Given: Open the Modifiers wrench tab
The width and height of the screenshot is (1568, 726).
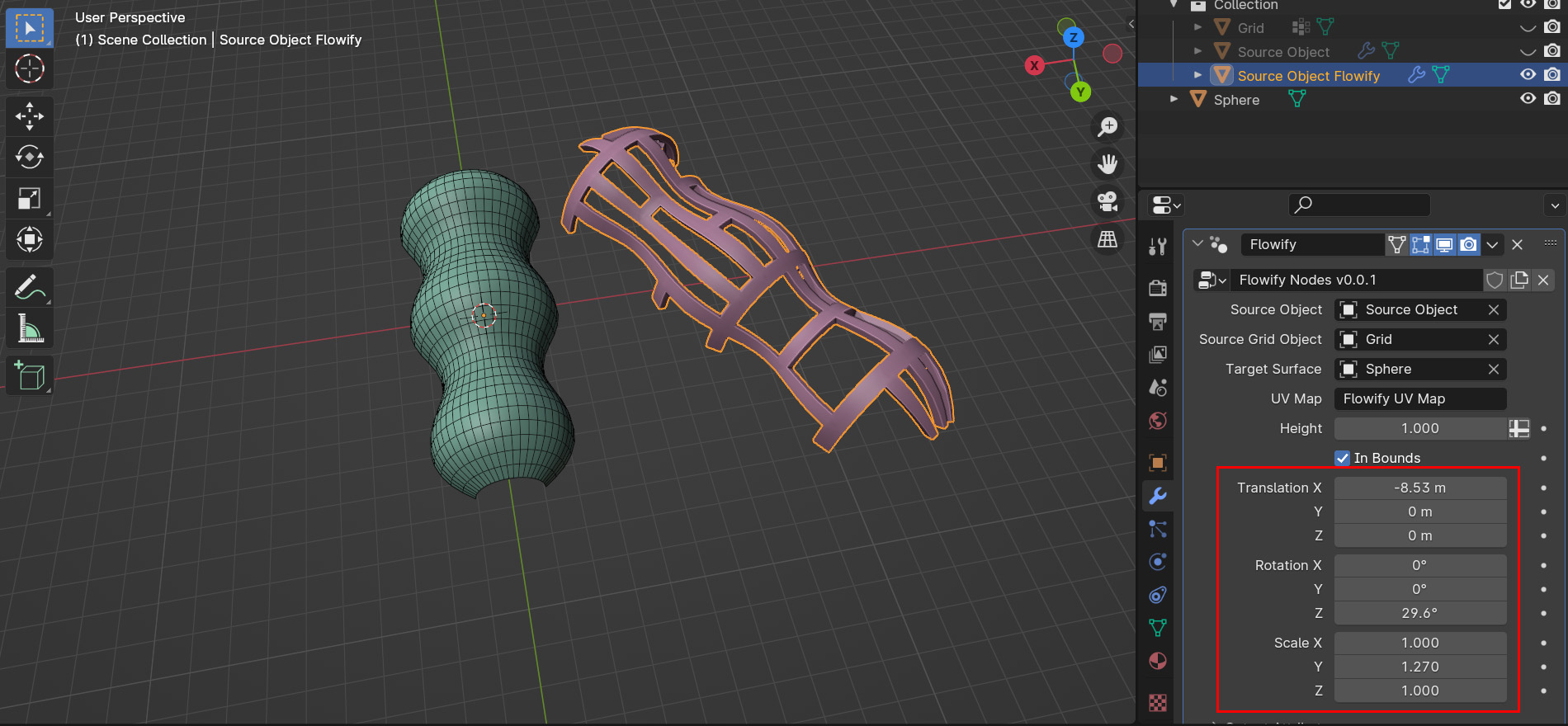Looking at the screenshot, I should (1158, 495).
